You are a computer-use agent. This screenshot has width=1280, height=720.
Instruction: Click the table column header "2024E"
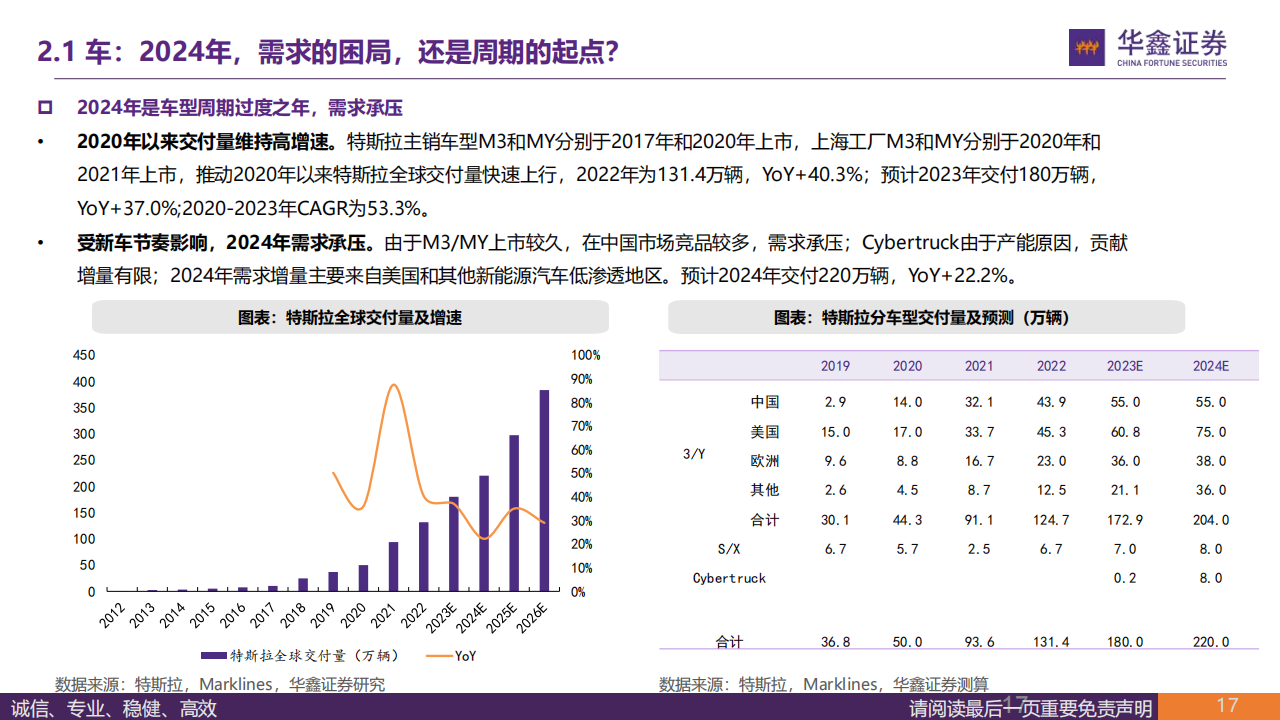pyautogui.click(x=1210, y=366)
